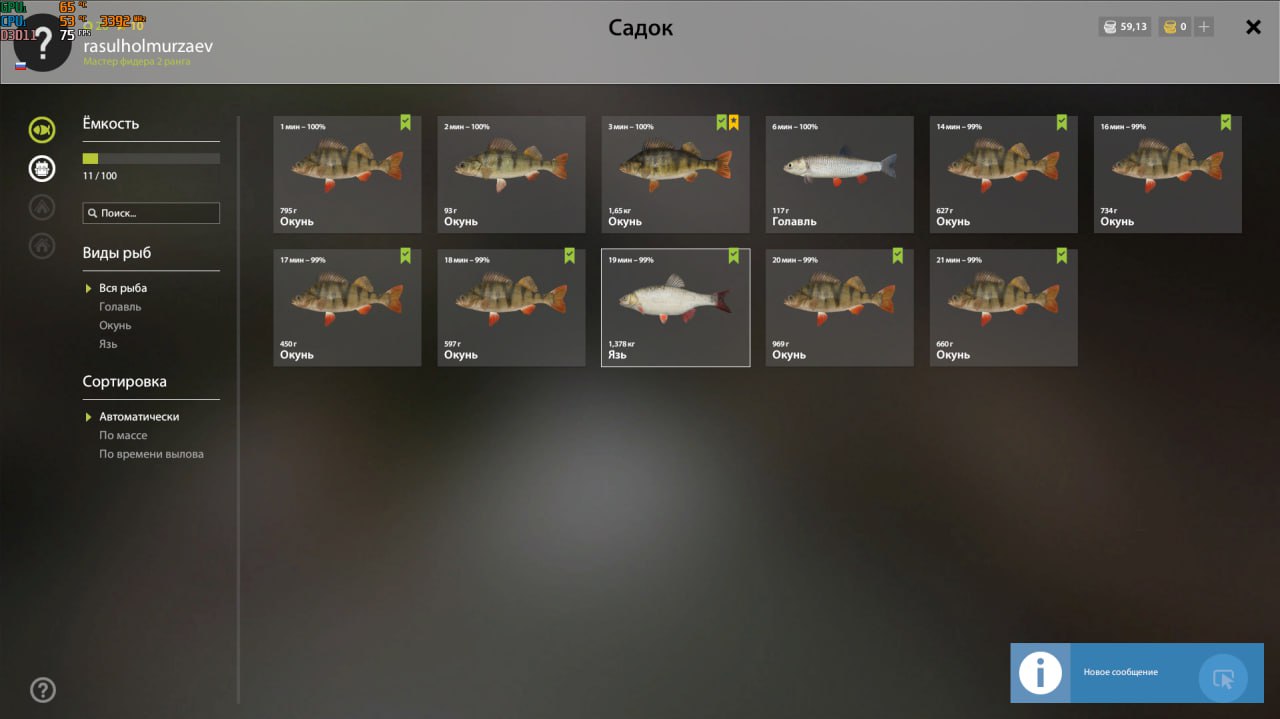The image size is (1280, 719).
Task: Open the new message info icon
Action: pos(1040,673)
